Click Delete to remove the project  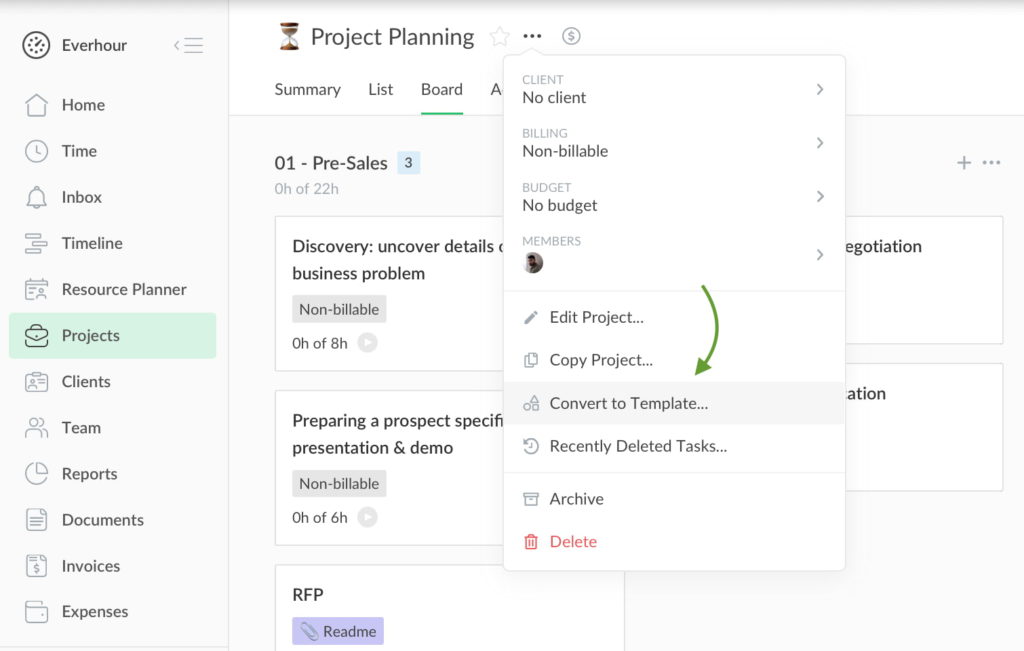coord(573,541)
